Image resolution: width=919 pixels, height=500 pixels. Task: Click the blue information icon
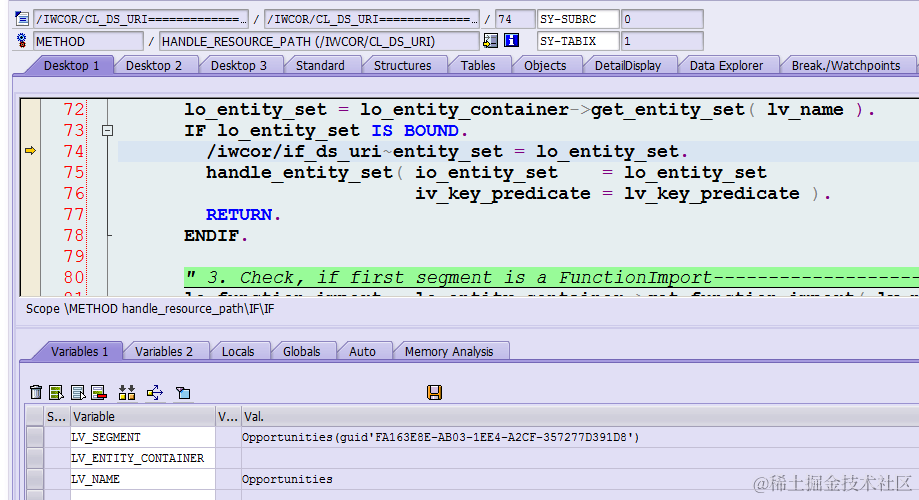tap(512, 40)
